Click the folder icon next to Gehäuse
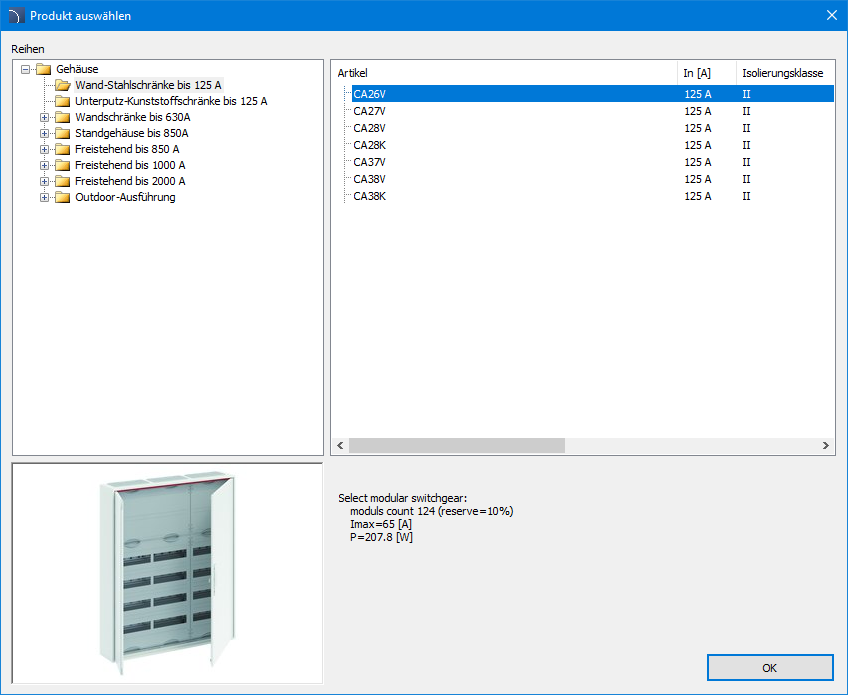The width and height of the screenshot is (848, 695). click(43, 69)
